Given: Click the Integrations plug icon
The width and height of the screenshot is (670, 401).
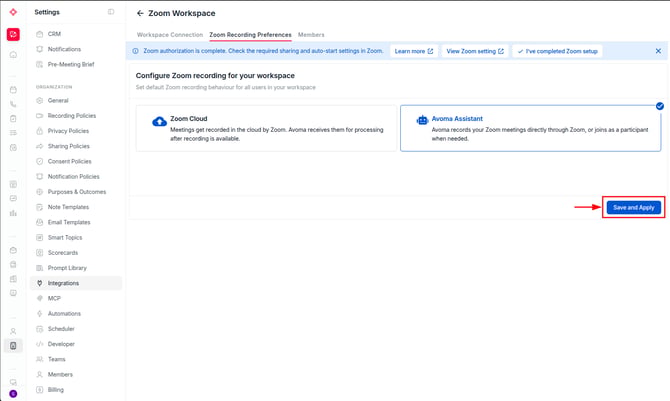Looking at the screenshot, I should (x=40, y=283).
